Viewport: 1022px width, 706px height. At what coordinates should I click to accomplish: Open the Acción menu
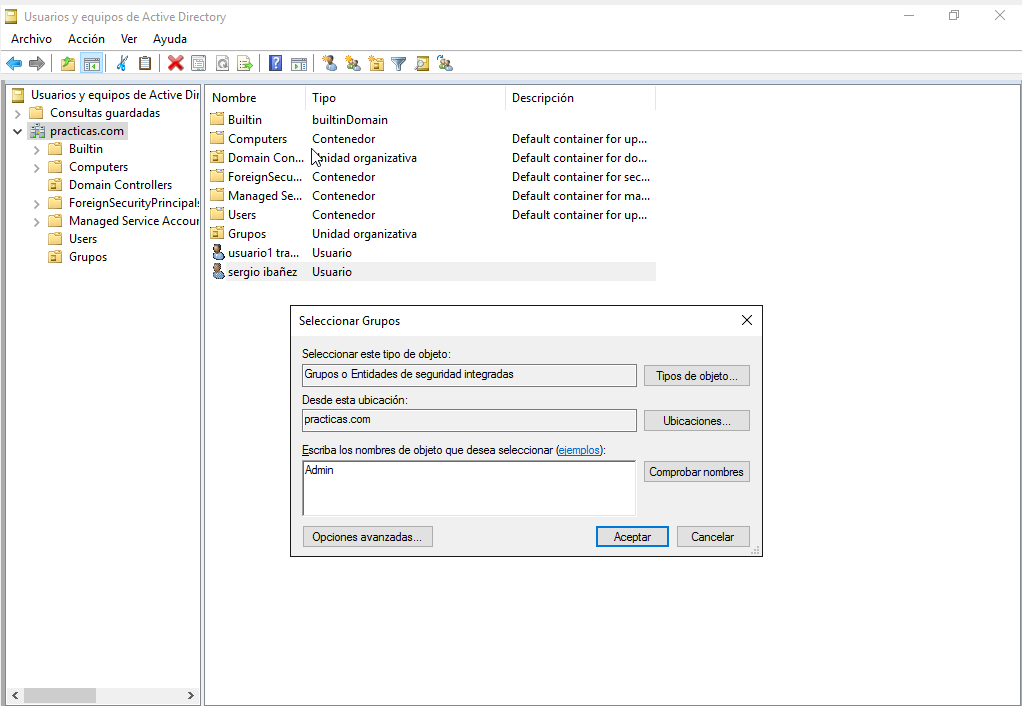click(x=86, y=39)
